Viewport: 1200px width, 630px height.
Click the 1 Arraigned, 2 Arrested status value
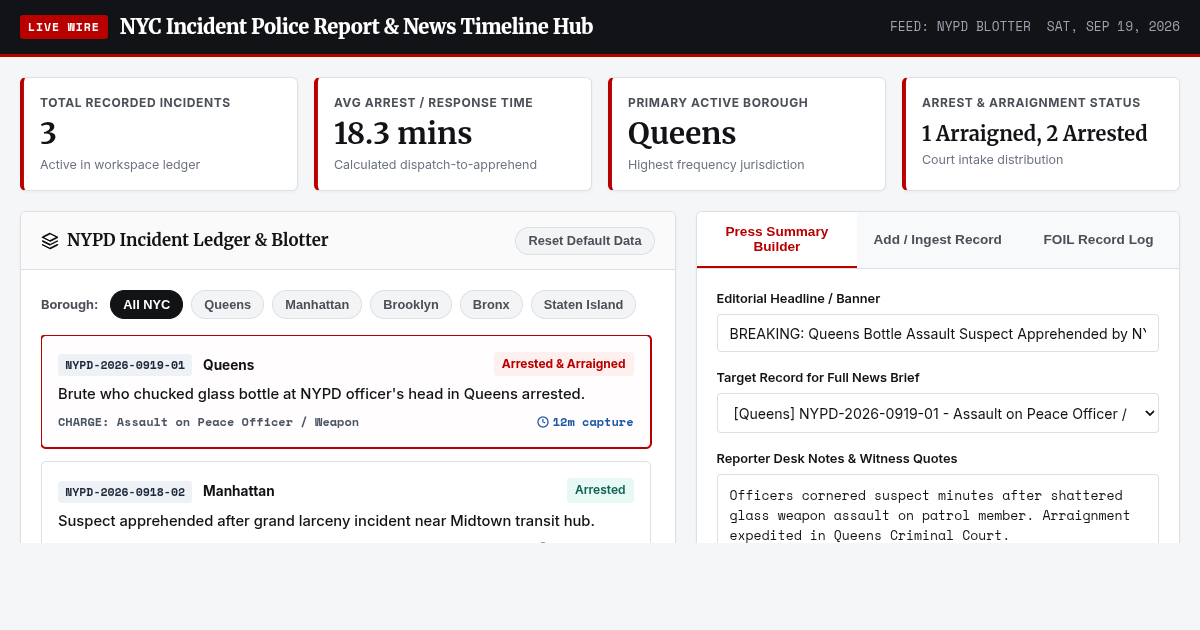click(1035, 133)
